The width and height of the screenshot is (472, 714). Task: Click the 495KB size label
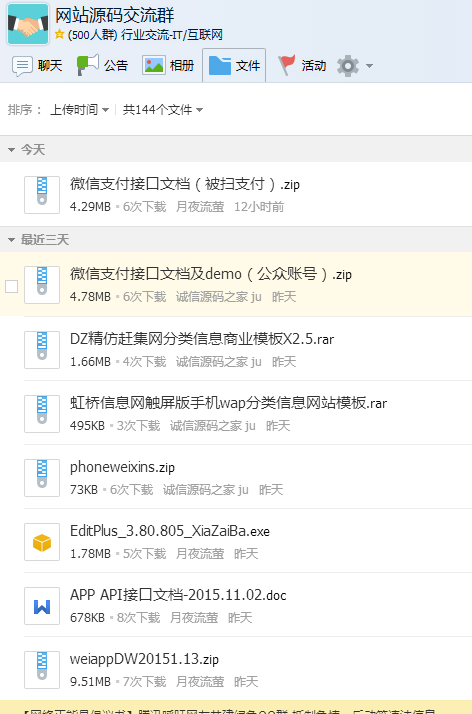[87, 426]
